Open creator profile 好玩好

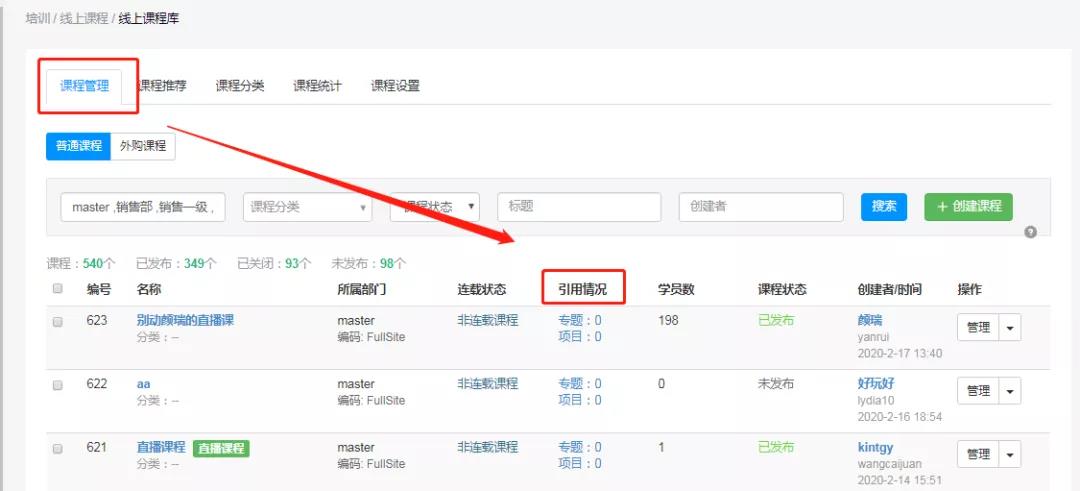(876, 384)
